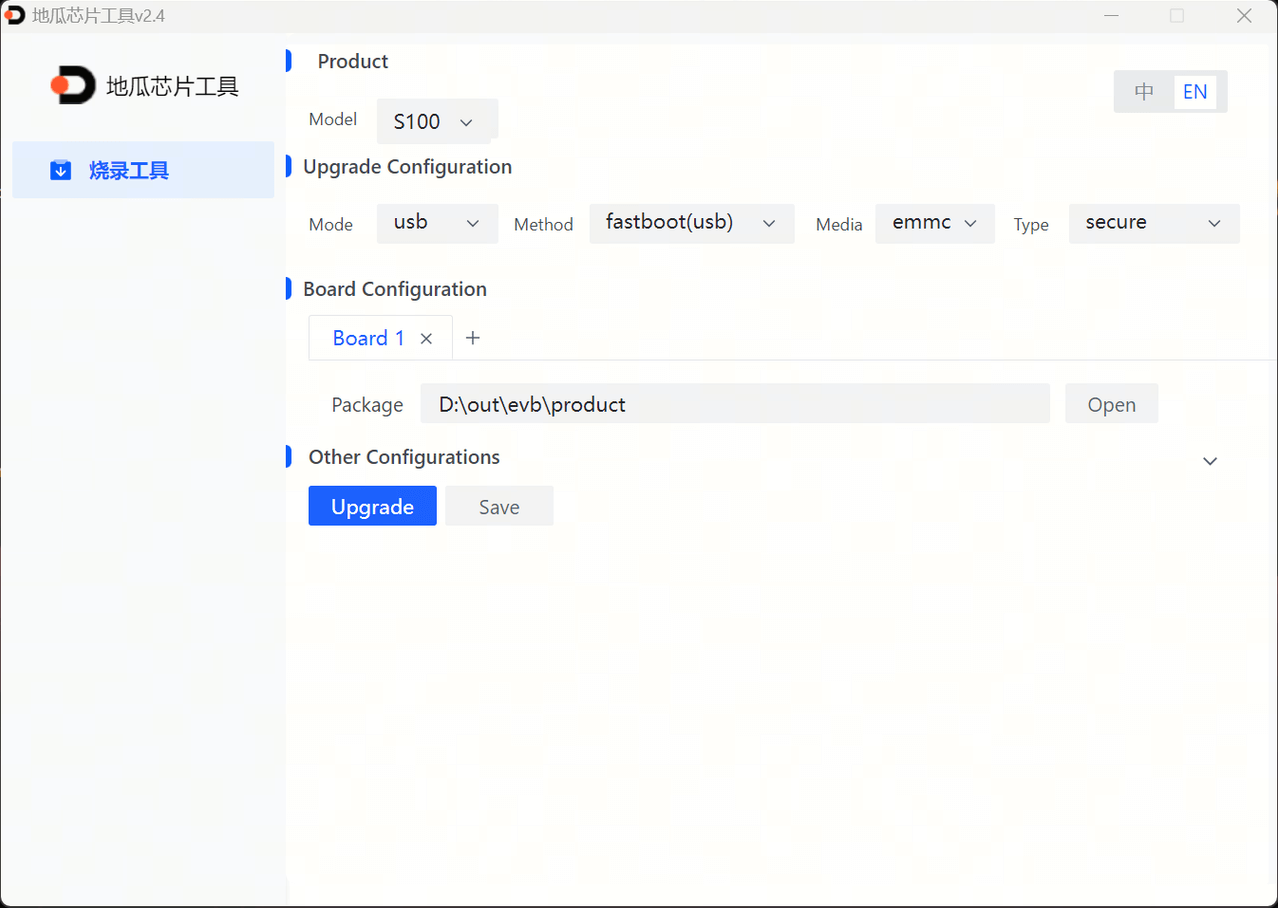Close the Board 1 tab

[x=426, y=338]
